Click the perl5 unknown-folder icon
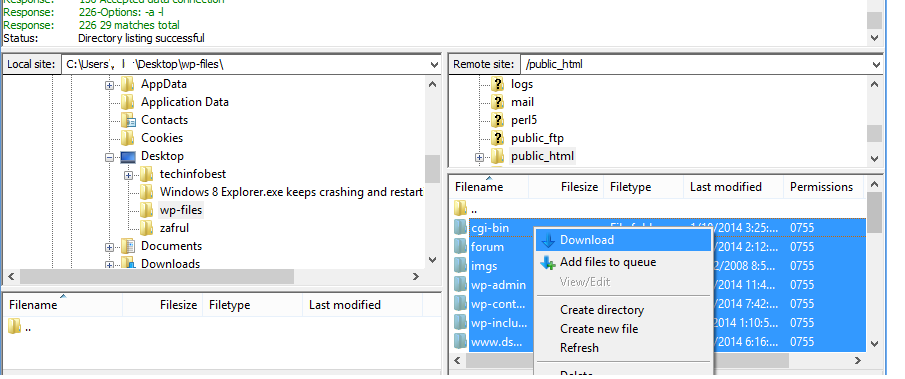Image resolution: width=905 pixels, height=379 pixels. 498,120
